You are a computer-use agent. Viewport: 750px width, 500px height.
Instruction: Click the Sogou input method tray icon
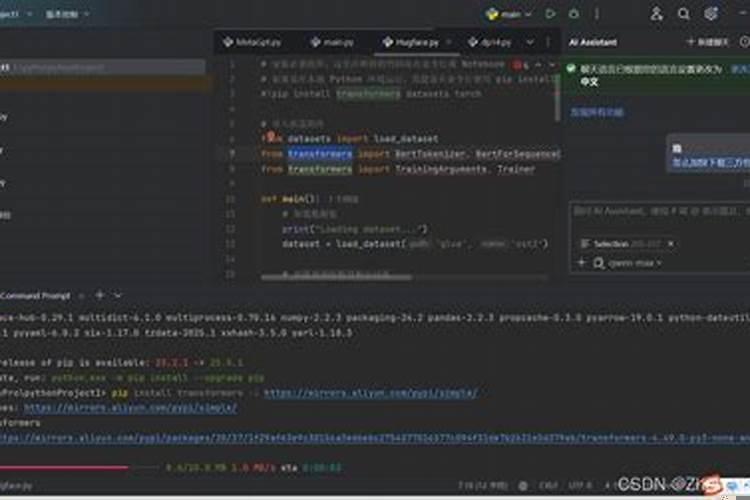pyautogui.click(x=711, y=484)
